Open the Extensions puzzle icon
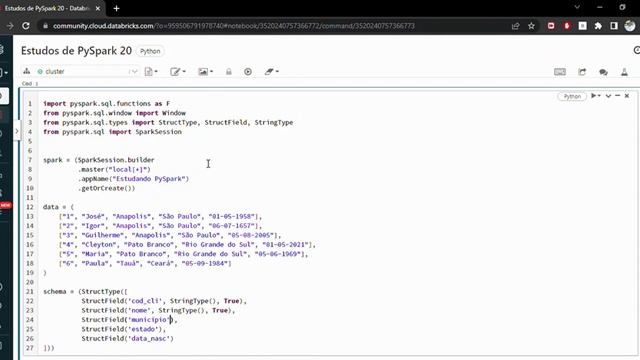Image resolution: width=640 pixels, height=360 pixels. click(598, 26)
